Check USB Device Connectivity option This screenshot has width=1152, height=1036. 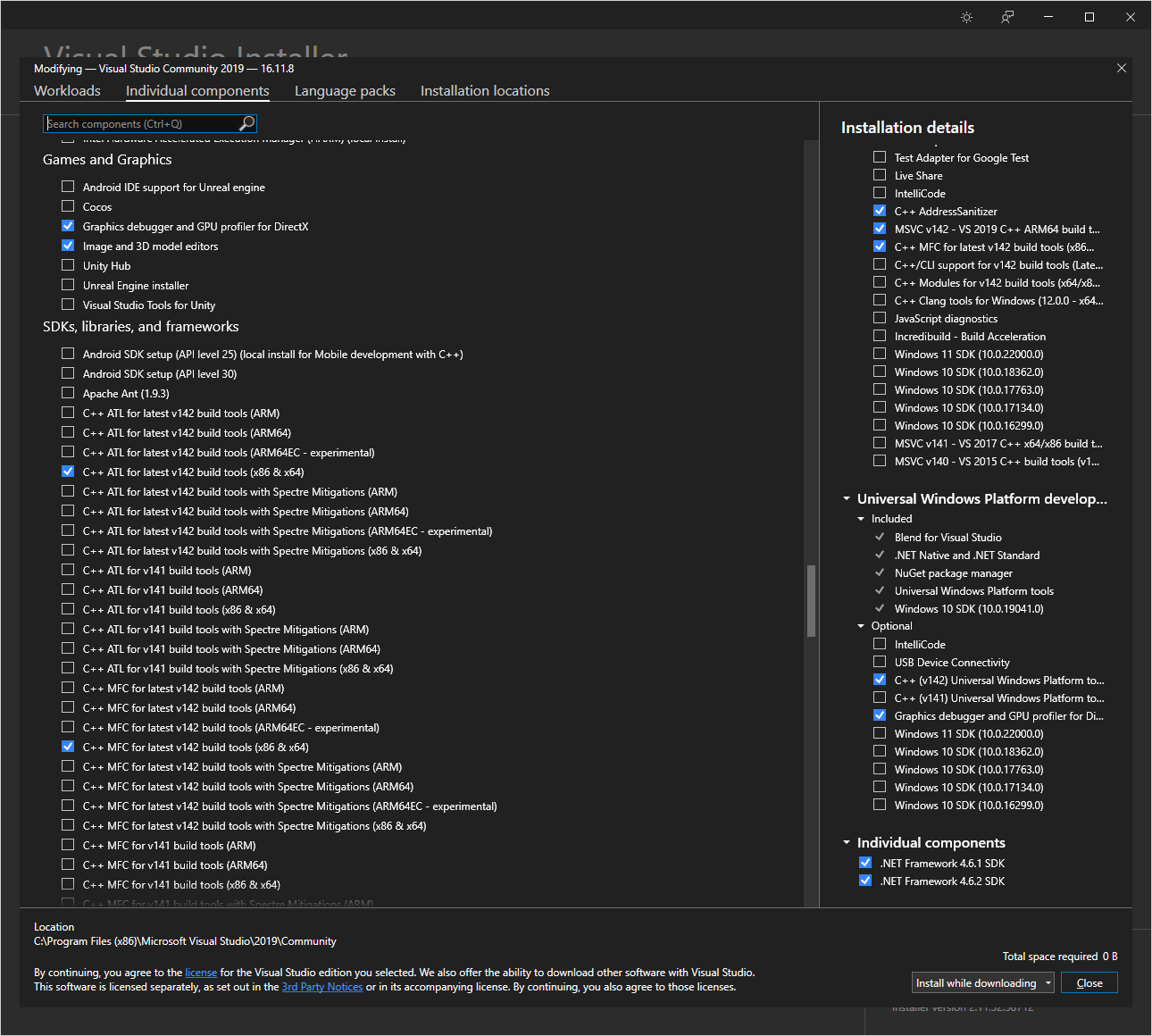click(880, 662)
